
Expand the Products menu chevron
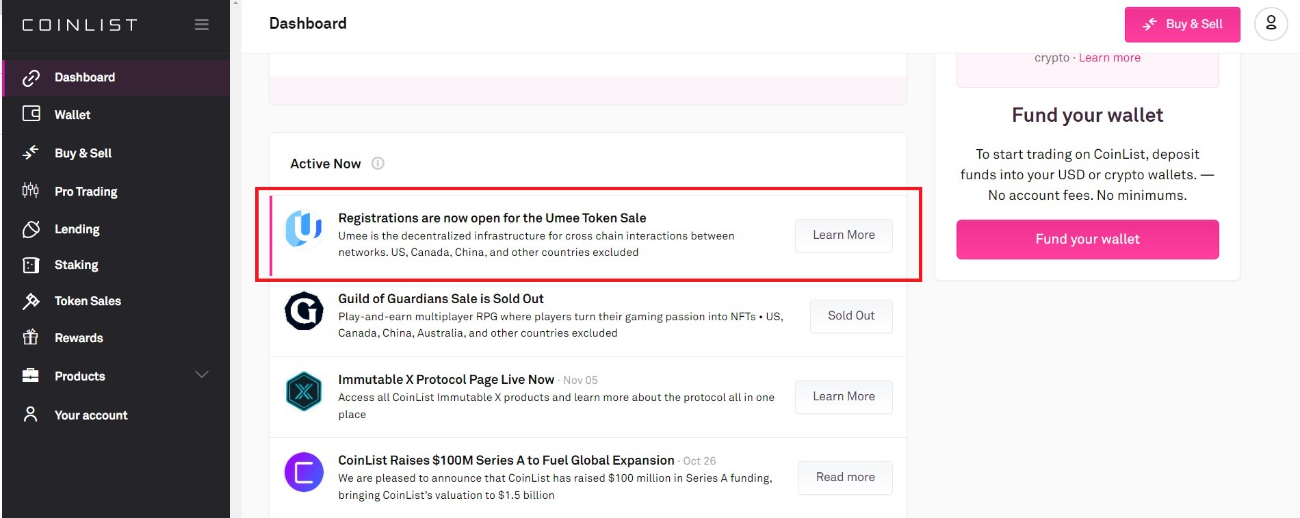tap(201, 375)
